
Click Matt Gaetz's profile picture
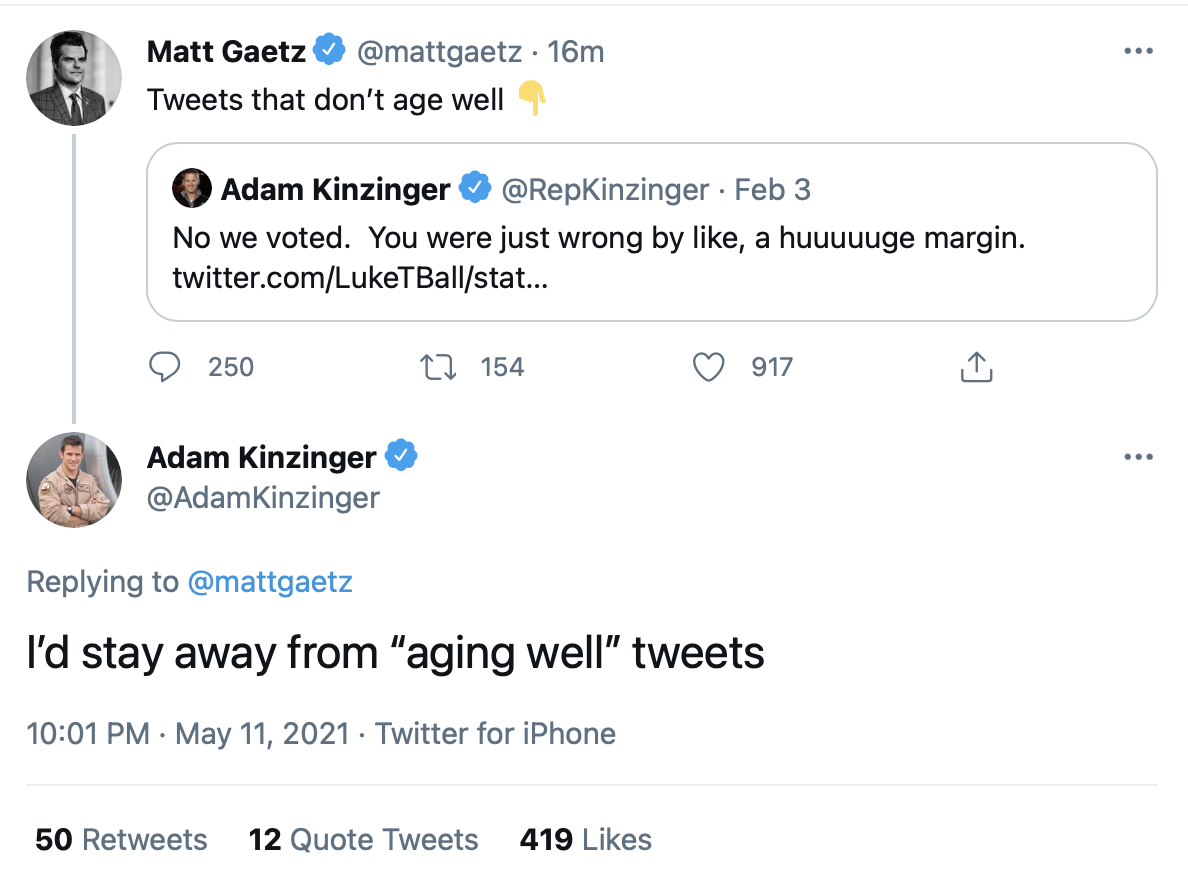[74, 78]
